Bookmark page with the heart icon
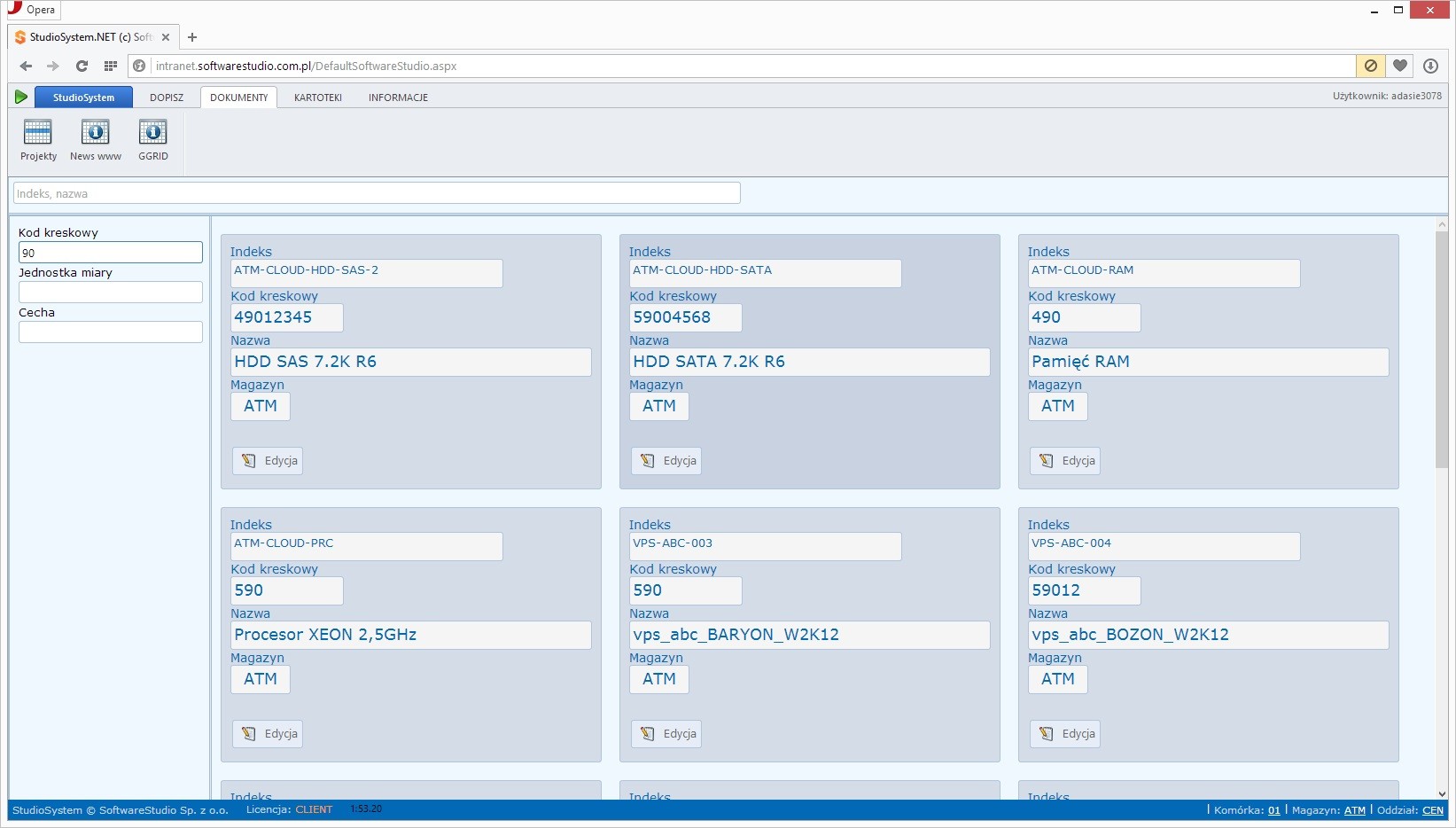Image resolution: width=1456 pixels, height=828 pixels. [x=1400, y=66]
